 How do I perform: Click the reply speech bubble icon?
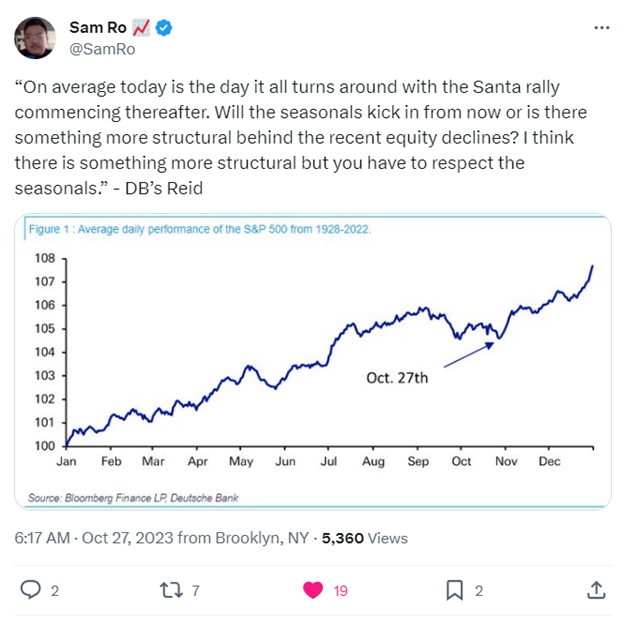(x=30, y=589)
